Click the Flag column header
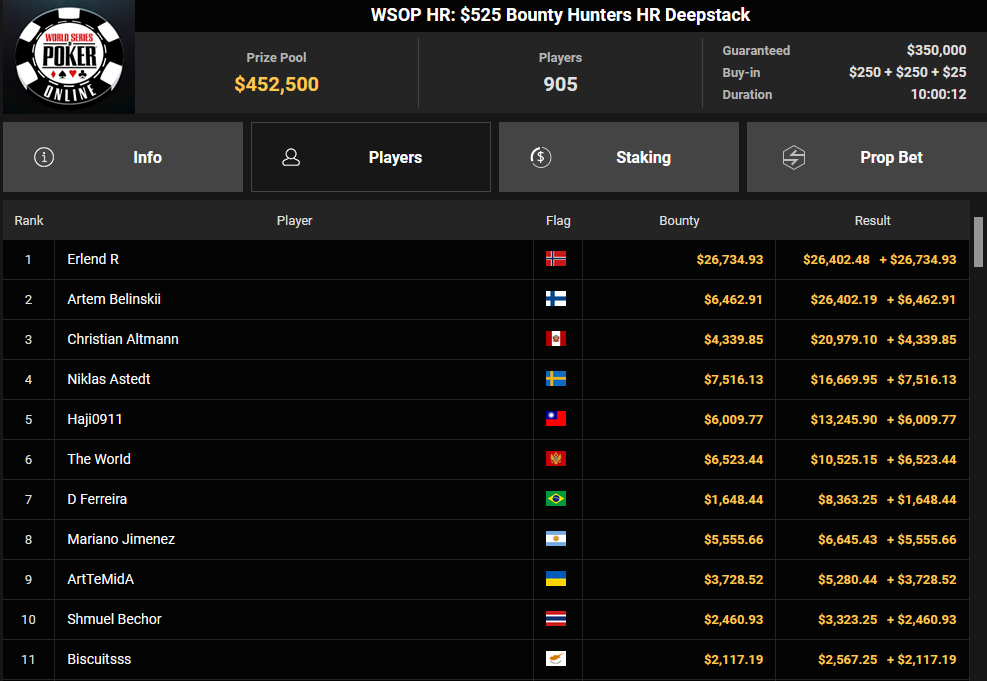987x681 pixels. pyautogui.click(x=558, y=221)
